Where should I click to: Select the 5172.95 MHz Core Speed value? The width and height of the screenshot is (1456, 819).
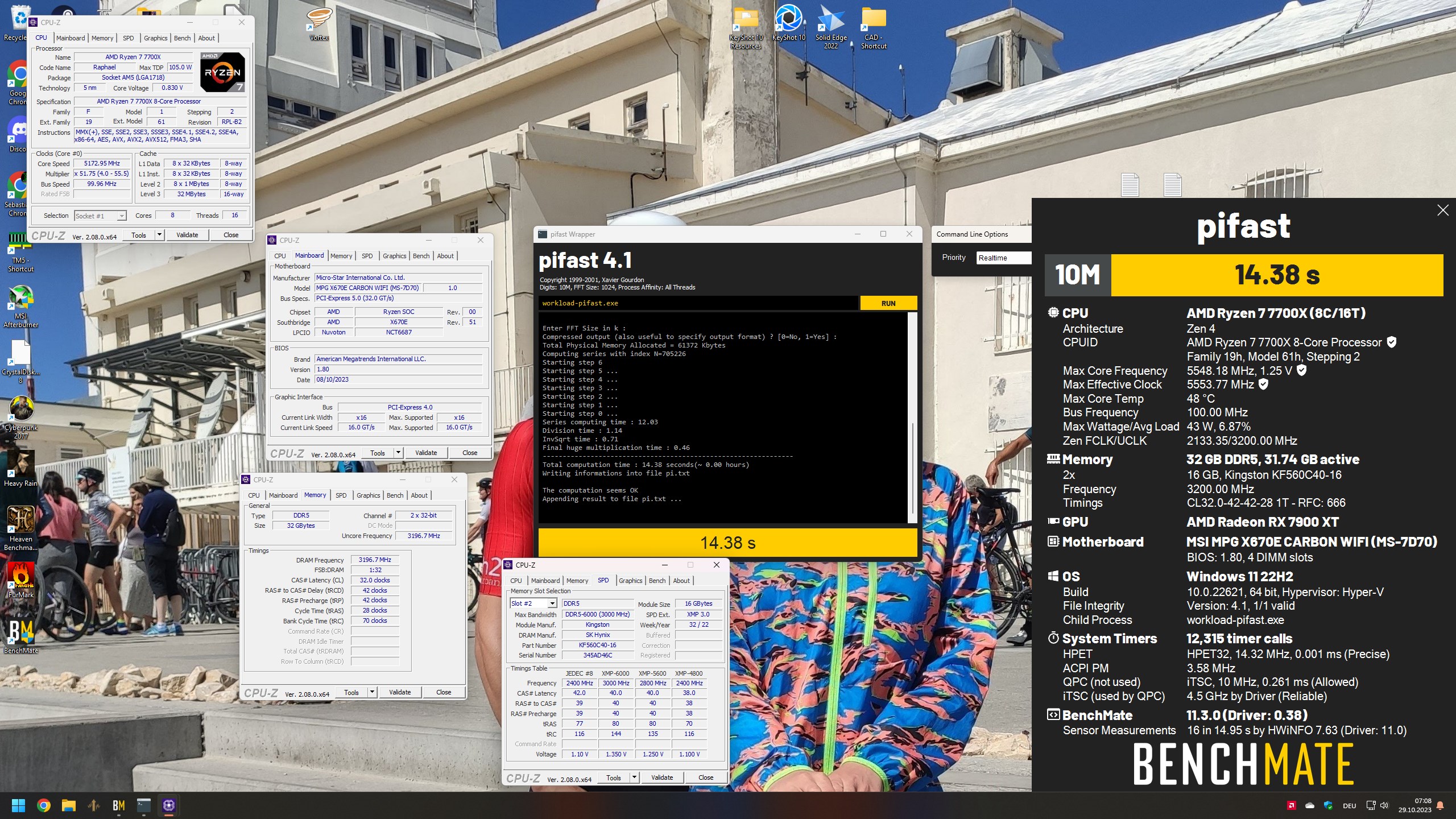pyautogui.click(x=102, y=163)
